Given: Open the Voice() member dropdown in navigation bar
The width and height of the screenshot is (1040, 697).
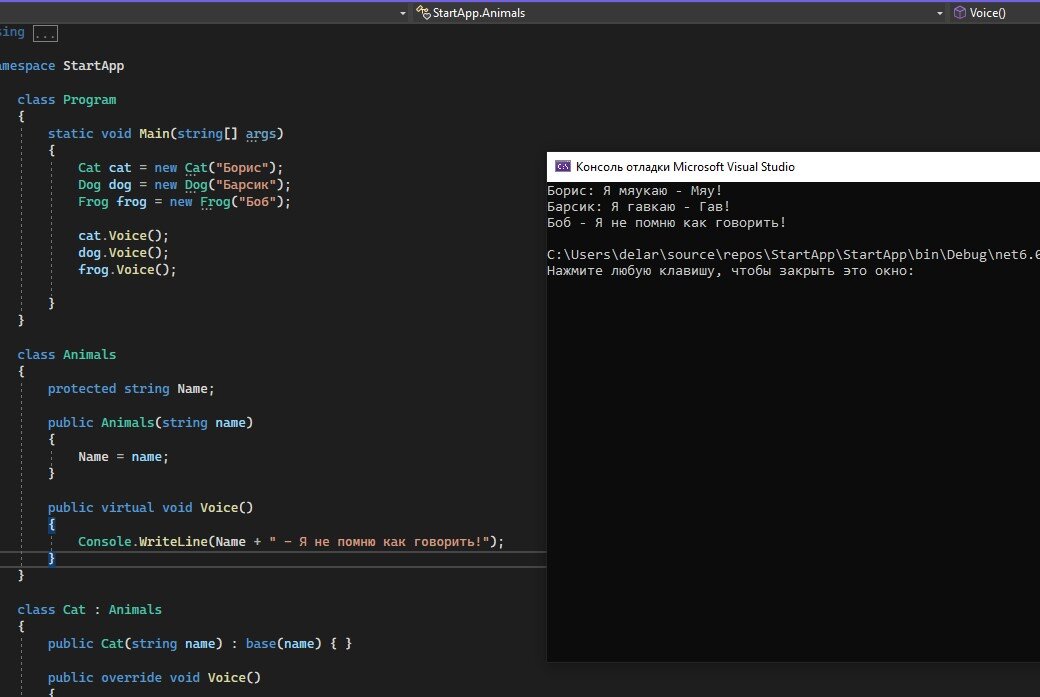Looking at the screenshot, I should (x=995, y=13).
